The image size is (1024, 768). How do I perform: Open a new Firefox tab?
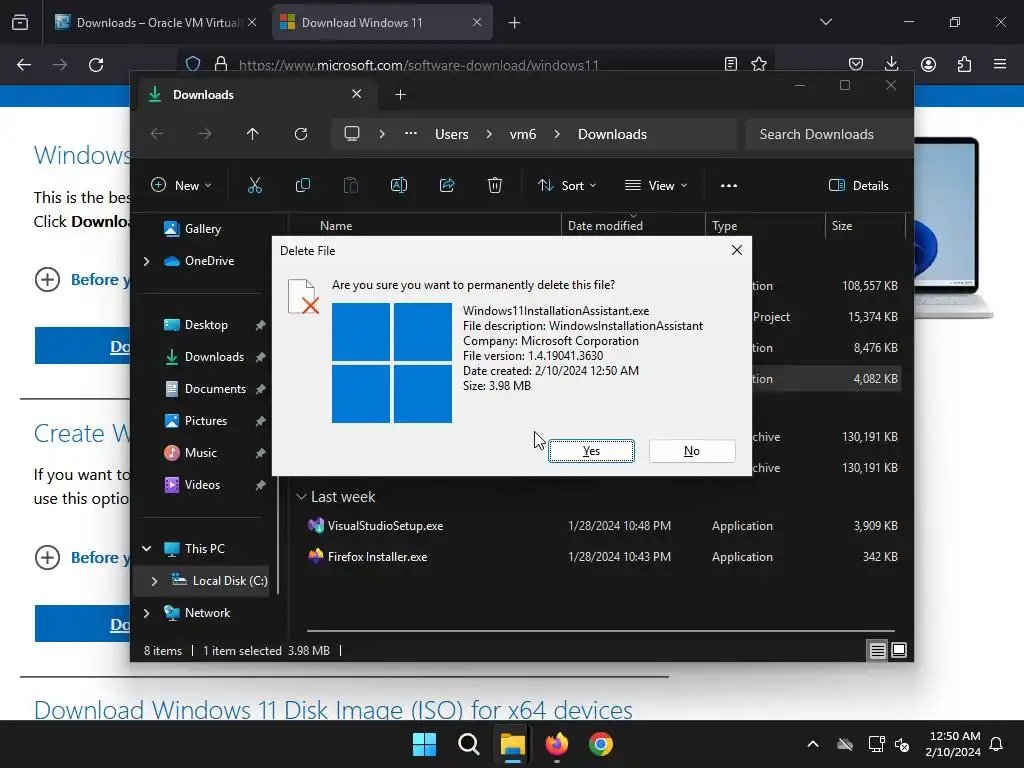click(515, 23)
